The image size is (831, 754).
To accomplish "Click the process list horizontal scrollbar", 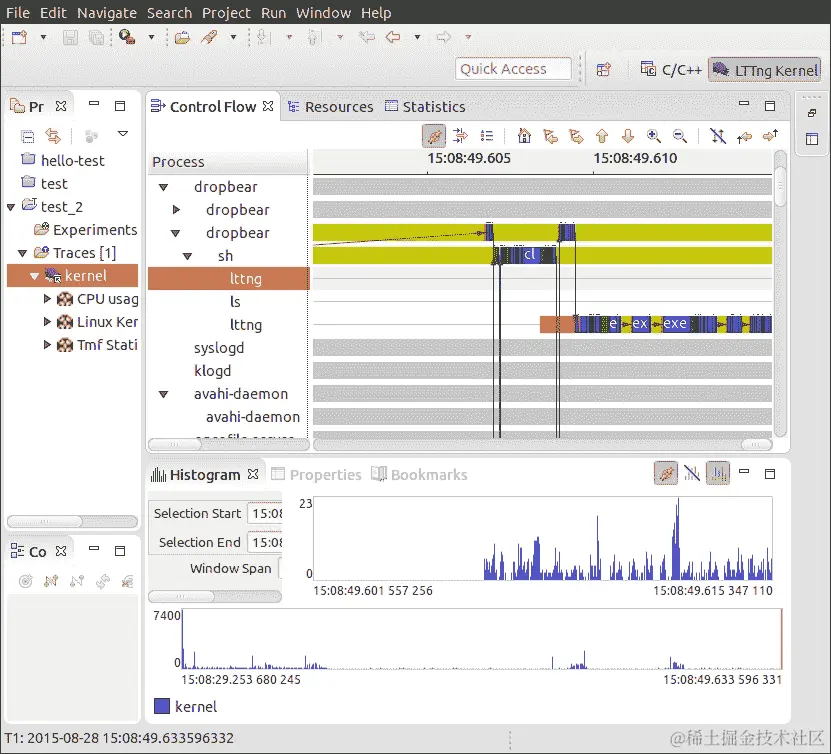I will coord(228,444).
